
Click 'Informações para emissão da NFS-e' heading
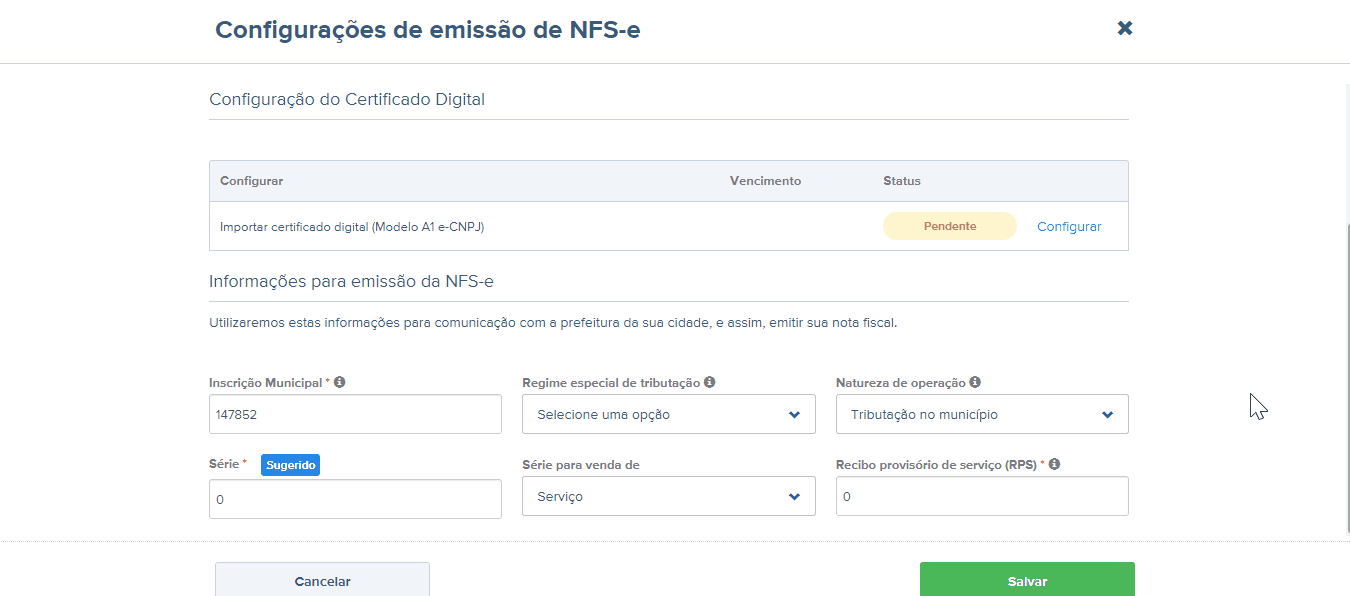click(351, 281)
